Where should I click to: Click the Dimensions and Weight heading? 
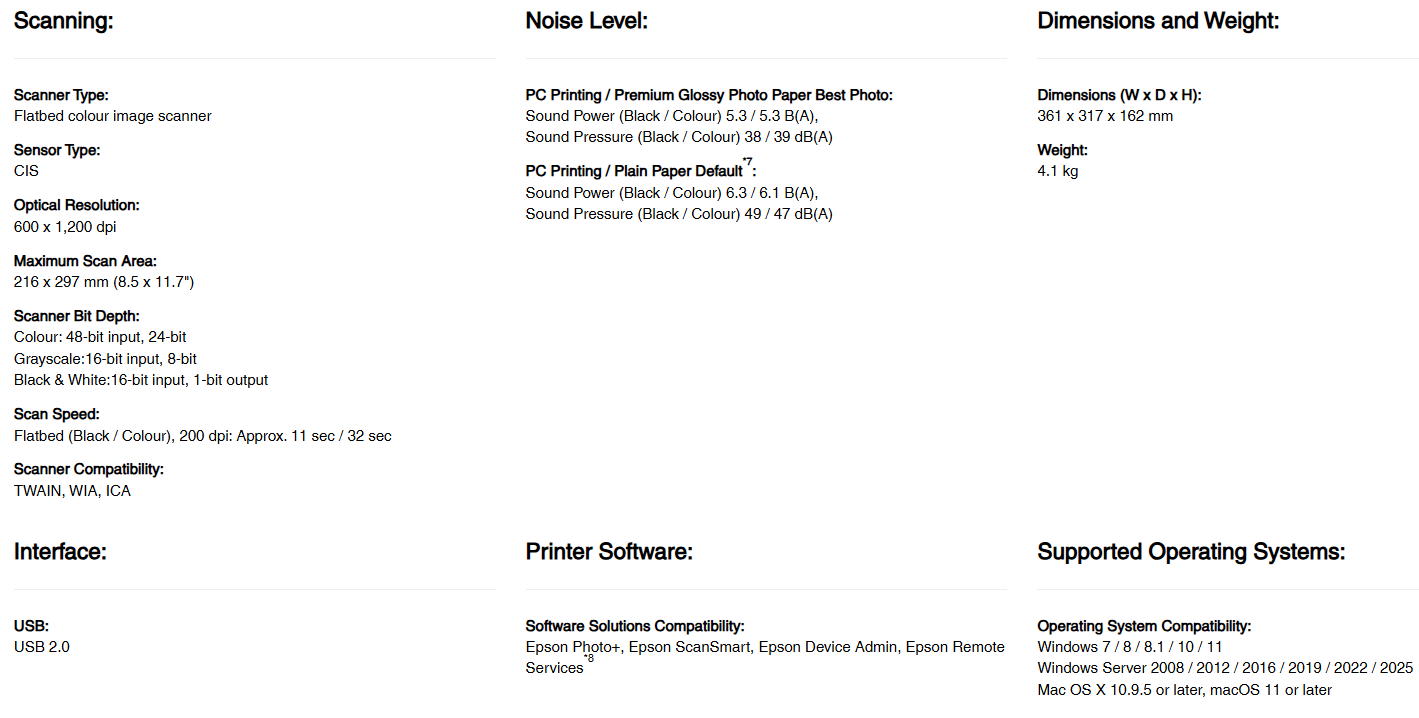tap(1158, 21)
